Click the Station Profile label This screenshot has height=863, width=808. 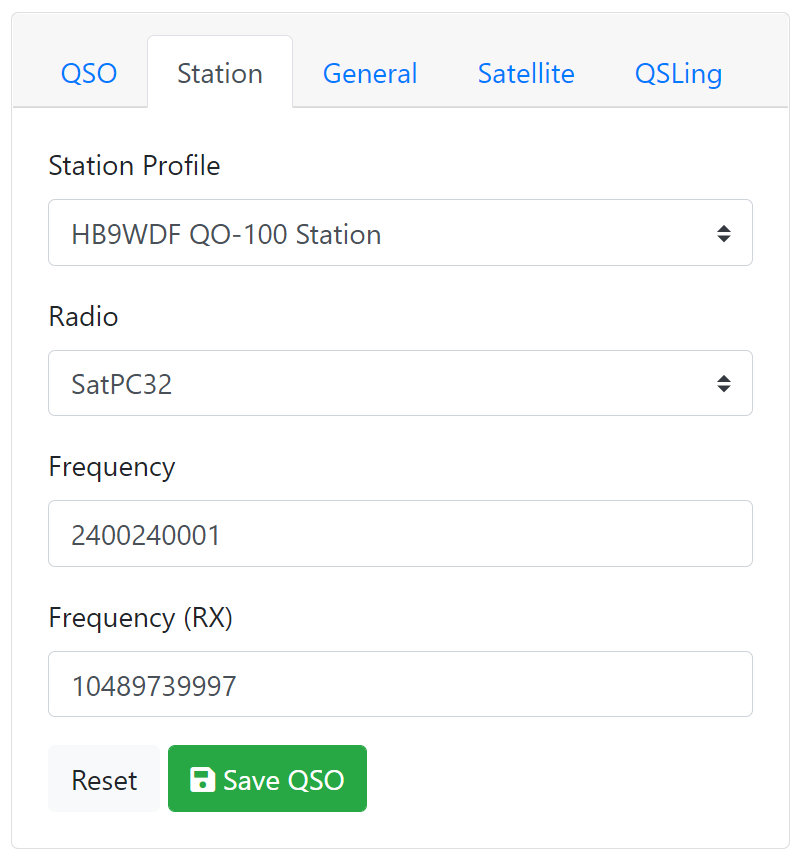click(134, 165)
